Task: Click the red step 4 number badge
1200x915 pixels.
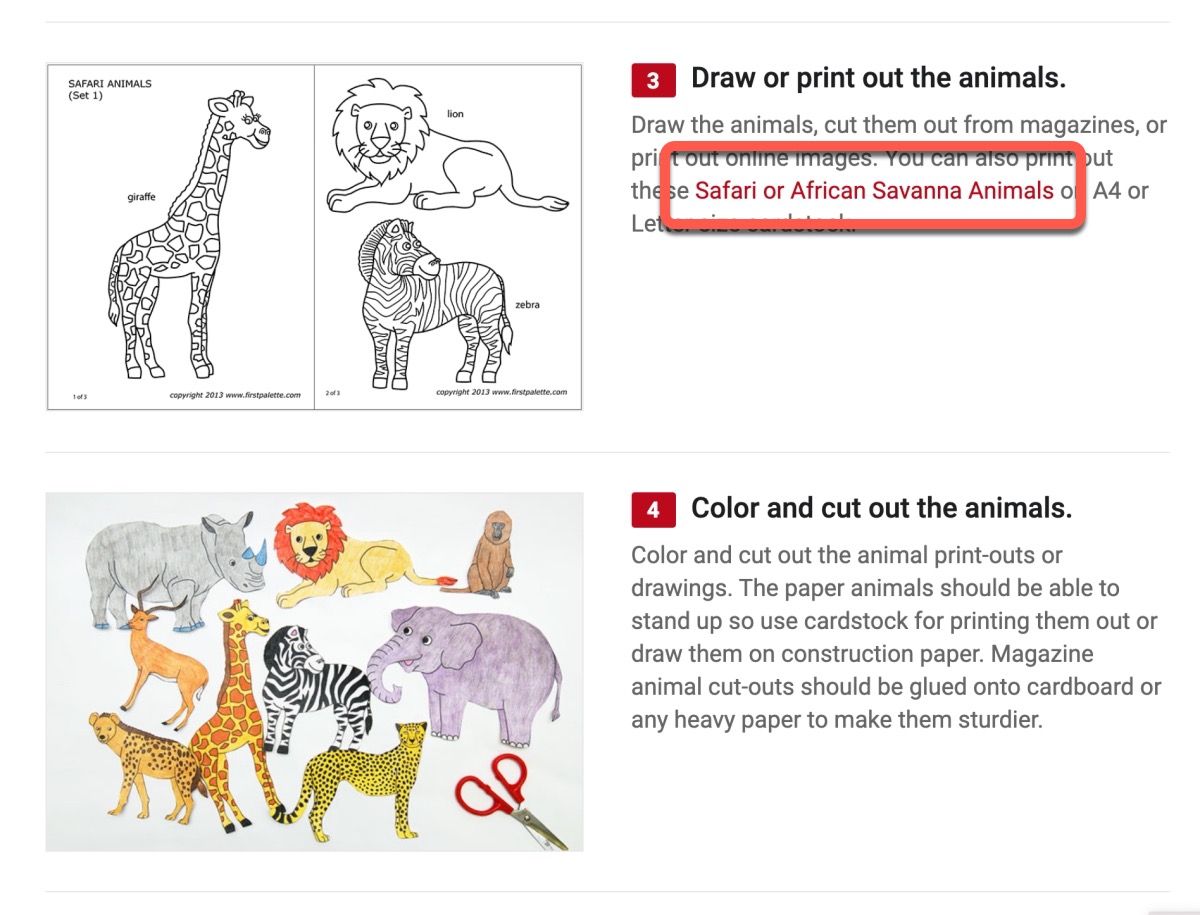Action: (x=653, y=510)
